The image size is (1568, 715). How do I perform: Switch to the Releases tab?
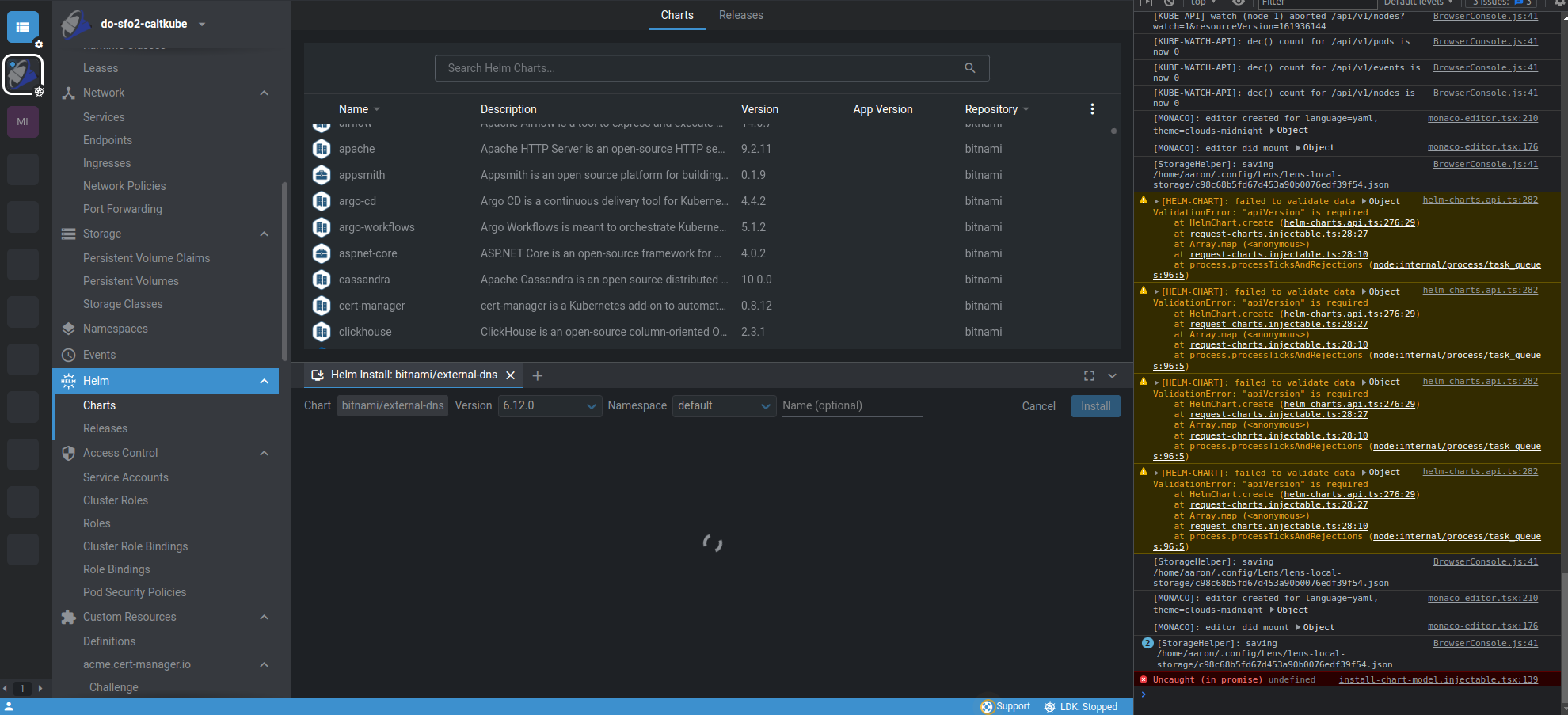click(740, 15)
